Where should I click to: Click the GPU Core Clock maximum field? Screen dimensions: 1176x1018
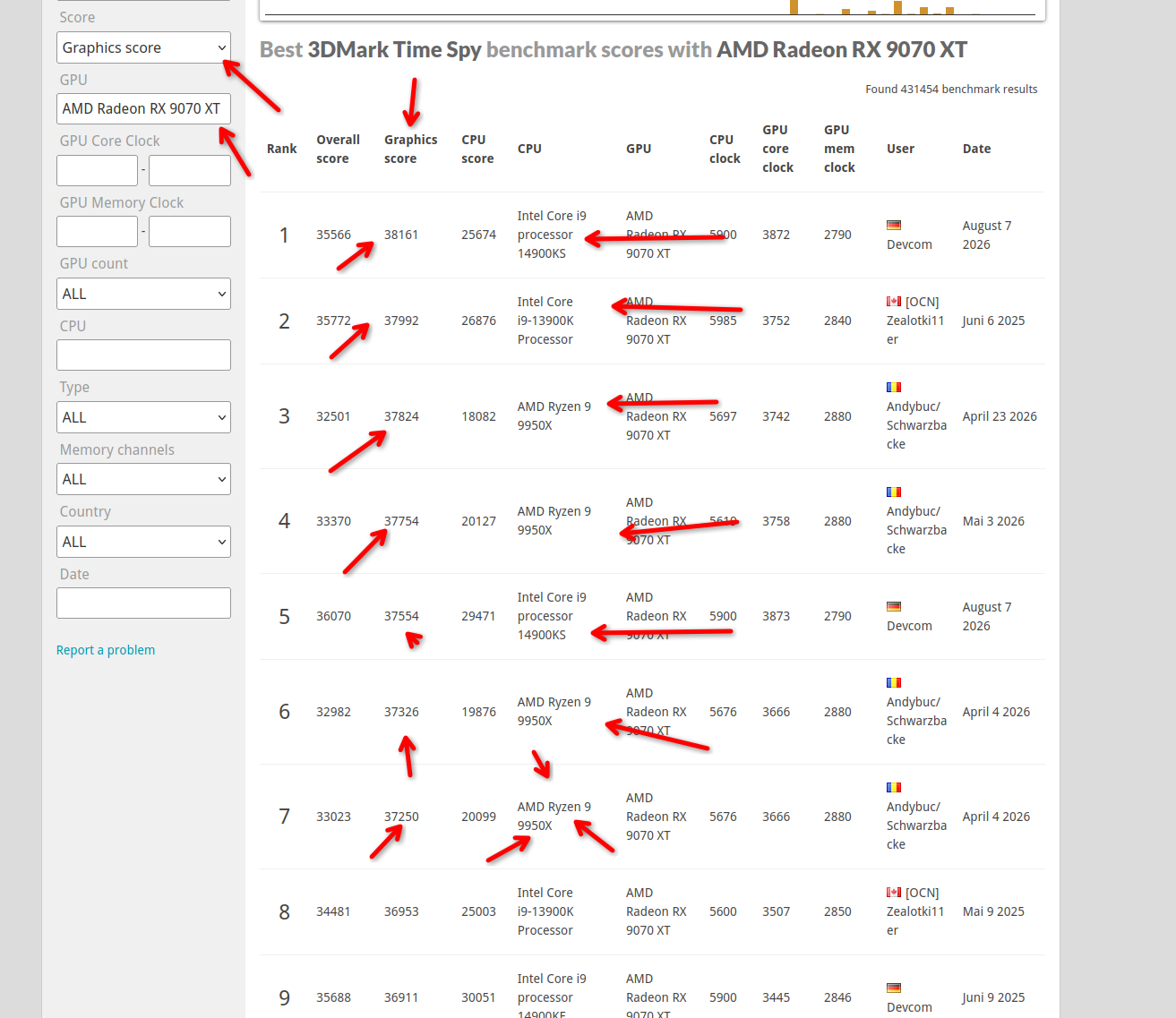pyautogui.click(x=190, y=170)
